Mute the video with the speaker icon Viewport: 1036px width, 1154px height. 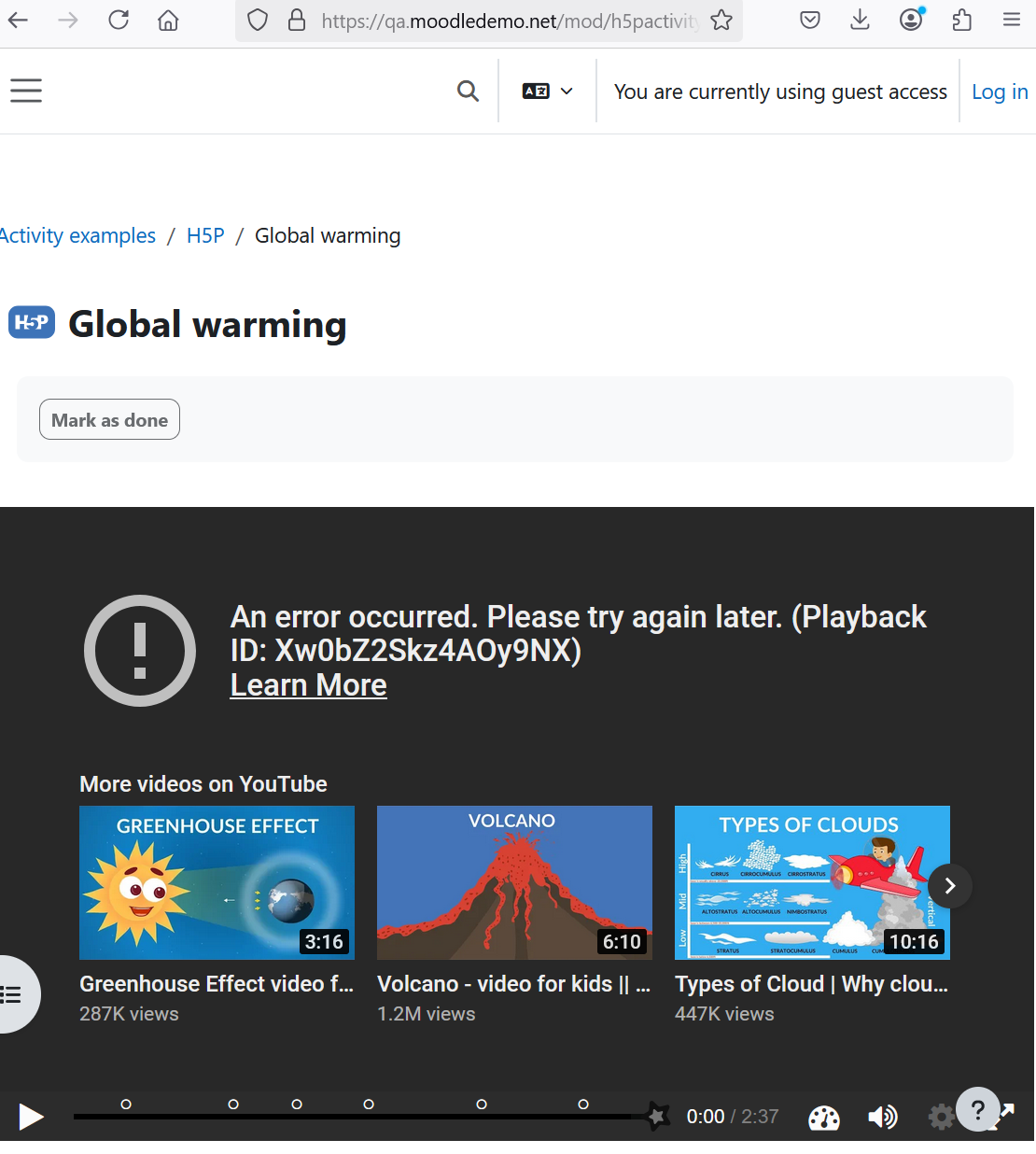click(882, 1117)
